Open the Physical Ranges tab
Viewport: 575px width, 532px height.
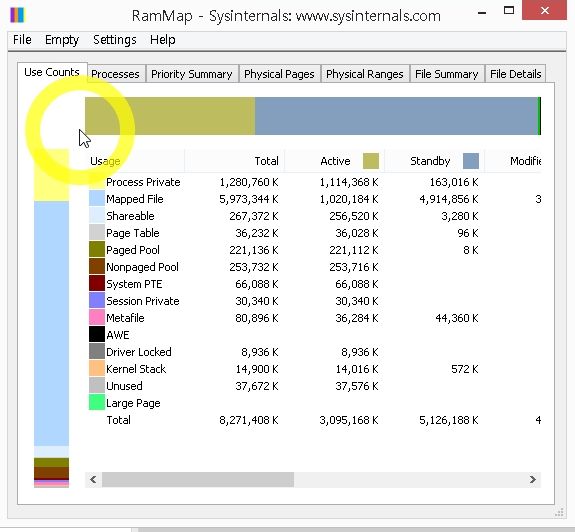coord(365,74)
